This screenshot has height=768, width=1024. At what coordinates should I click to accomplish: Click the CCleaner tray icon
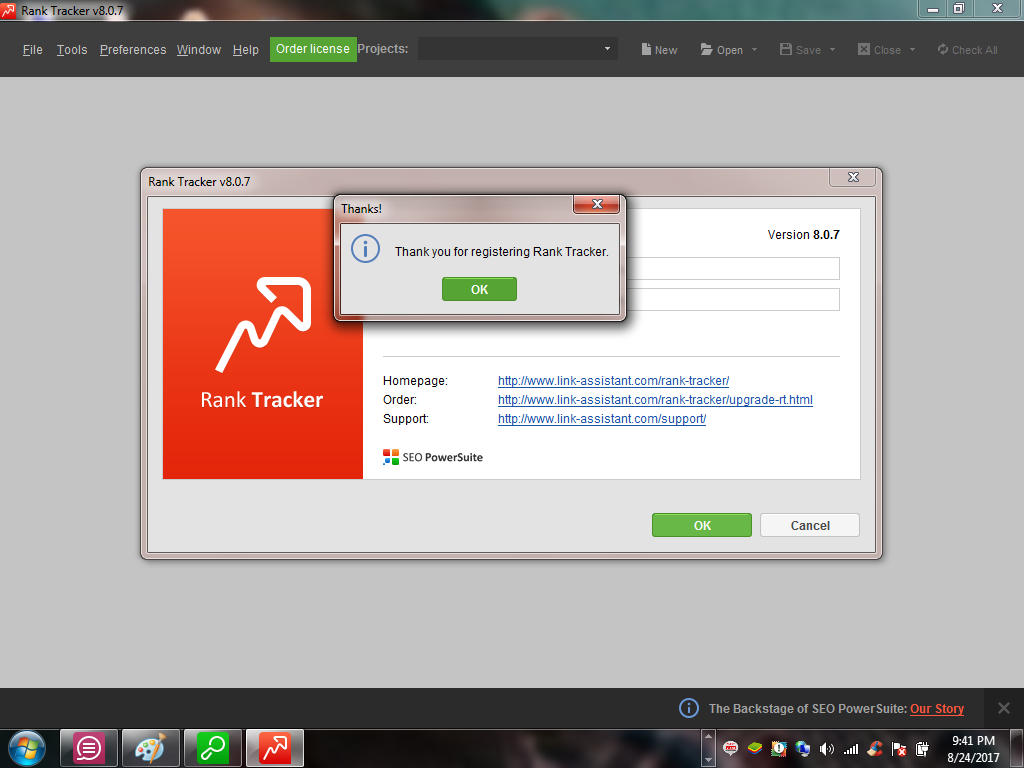(875, 748)
